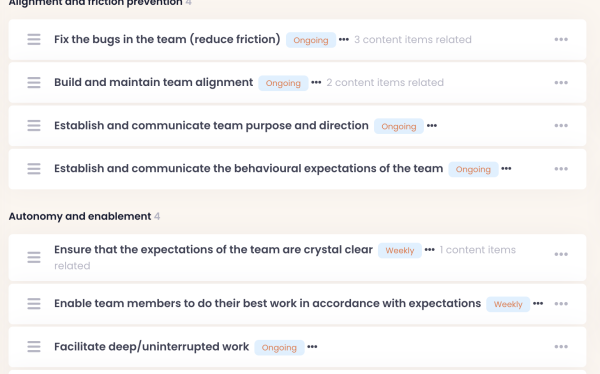This screenshot has width=600, height=374.
Task: Open right-side options menu for Fix the bugs row
Action: point(561,39)
